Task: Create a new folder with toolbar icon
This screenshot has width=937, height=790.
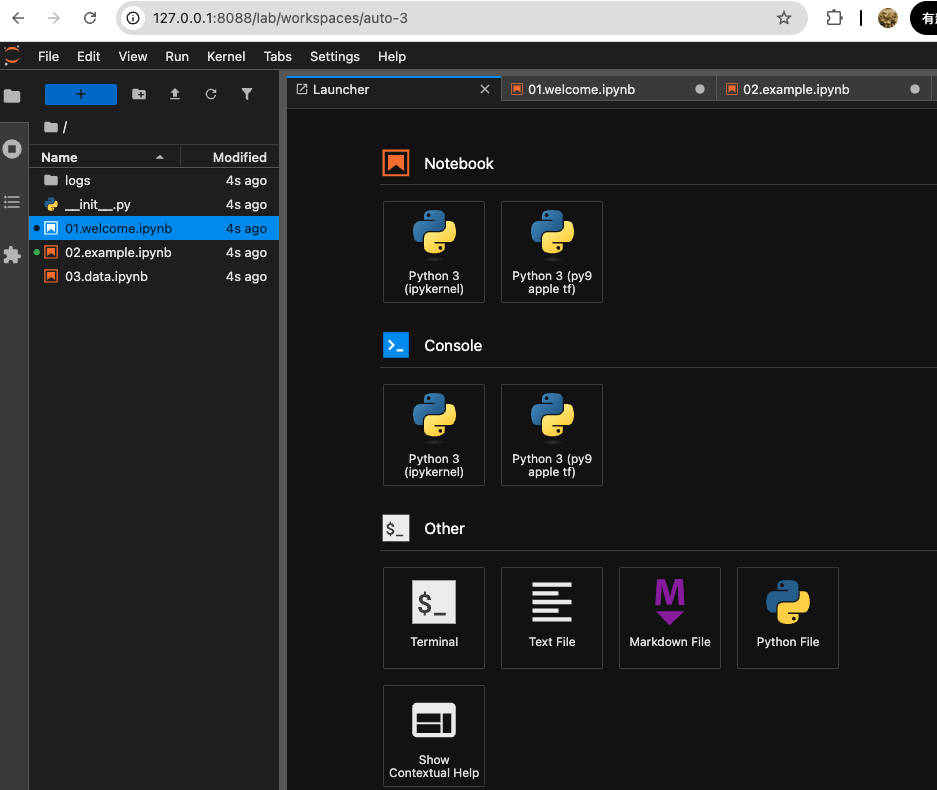Action: (139, 94)
